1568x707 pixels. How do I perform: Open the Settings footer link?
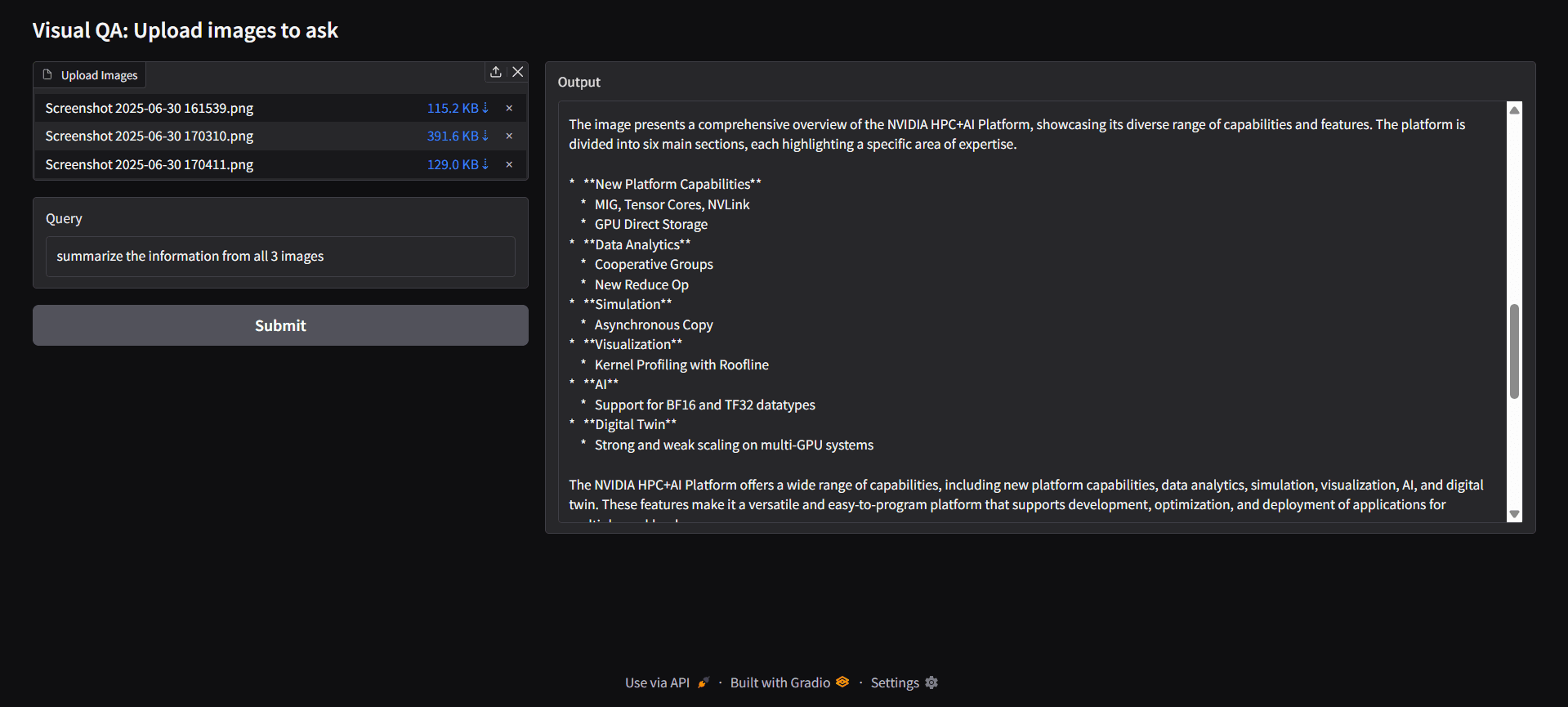coord(904,682)
